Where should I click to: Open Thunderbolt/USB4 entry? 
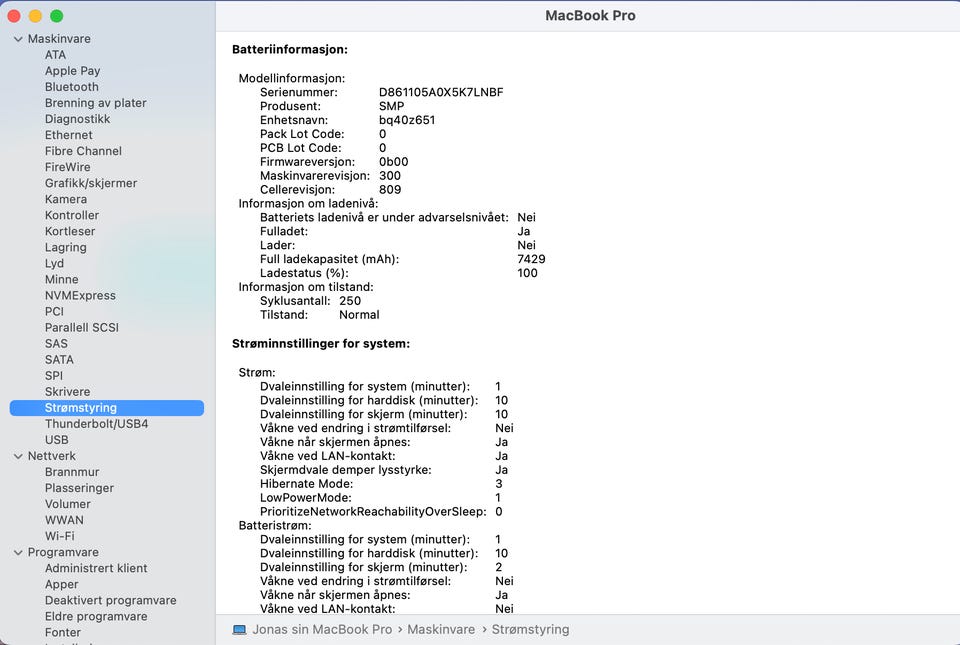point(96,423)
